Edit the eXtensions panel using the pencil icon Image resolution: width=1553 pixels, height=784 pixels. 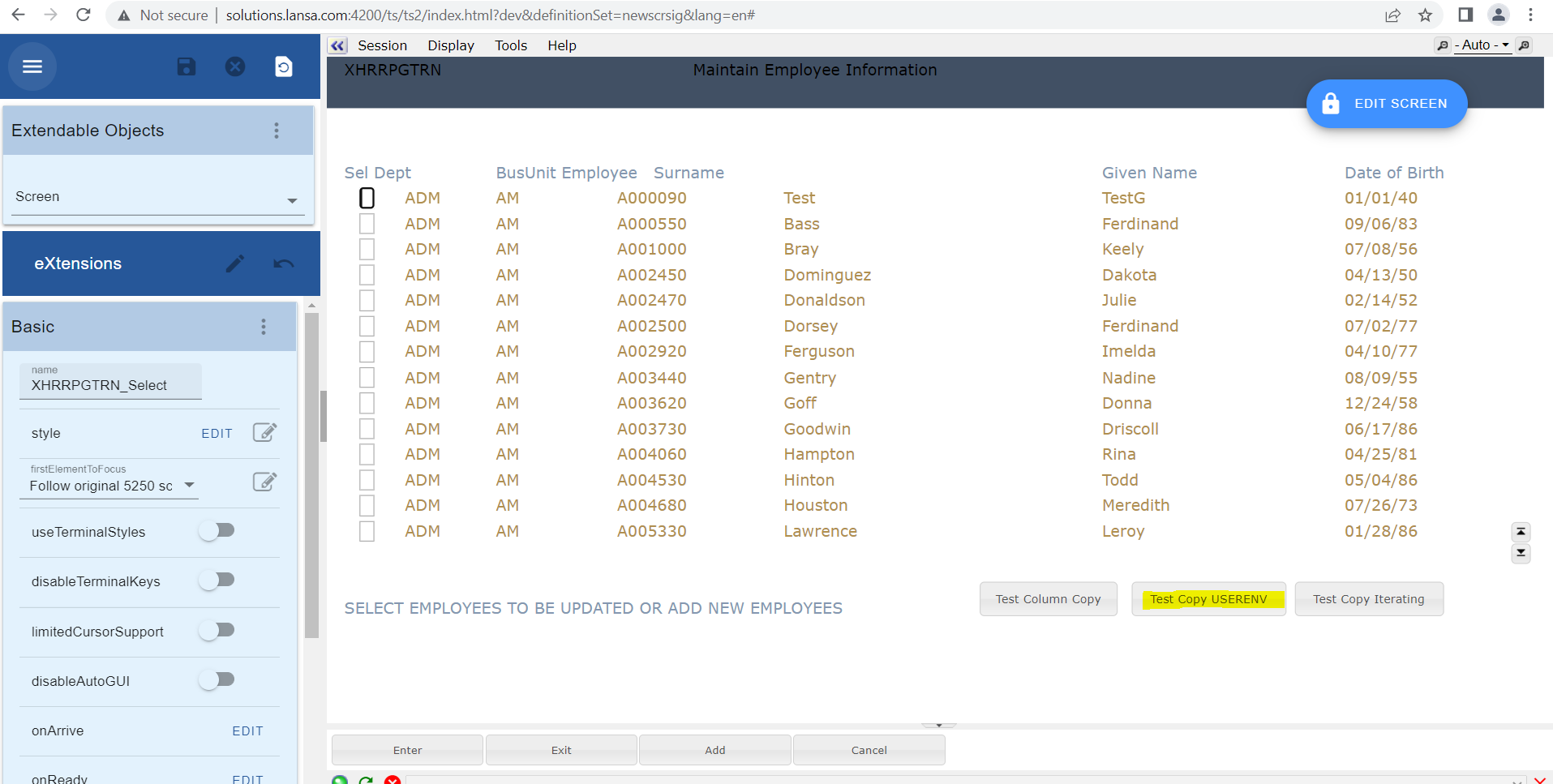[x=235, y=263]
